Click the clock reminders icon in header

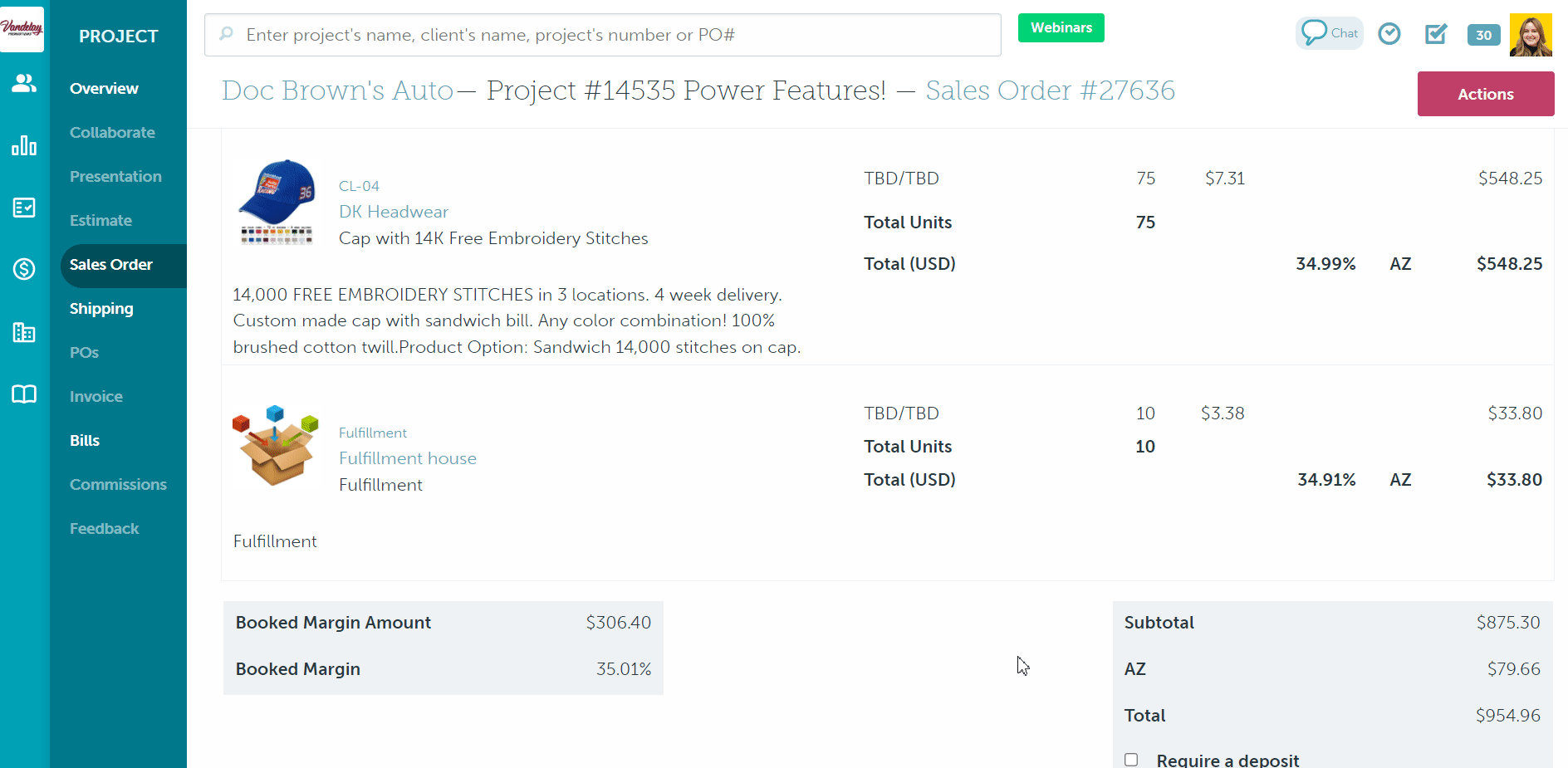pos(1389,34)
